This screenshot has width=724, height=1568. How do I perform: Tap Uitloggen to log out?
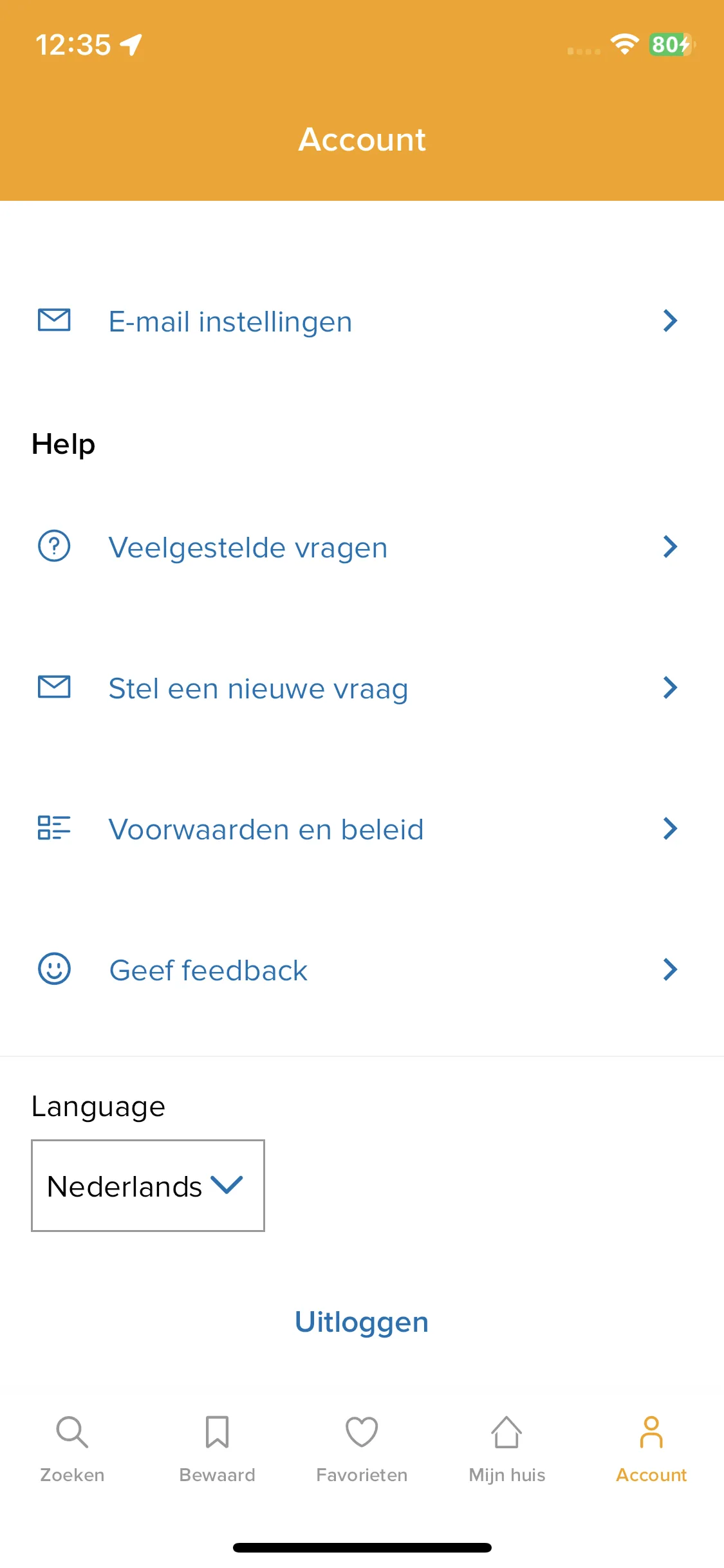tap(362, 1323)
